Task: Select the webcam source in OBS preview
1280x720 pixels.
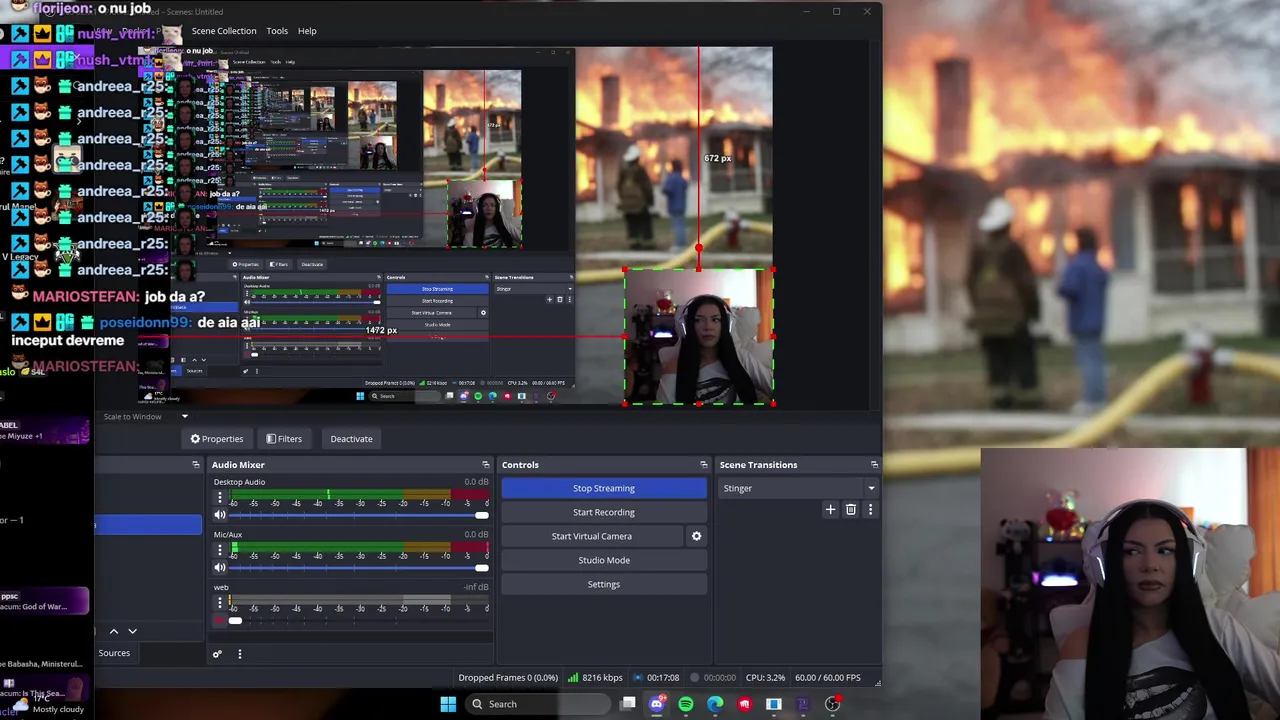Action: click(699, 337)
